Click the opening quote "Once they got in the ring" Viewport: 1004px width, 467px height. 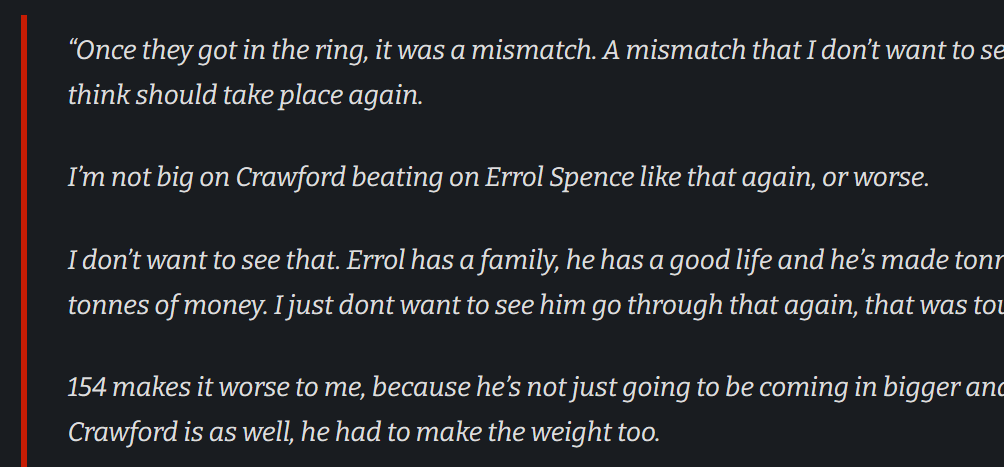coord(218,51)
